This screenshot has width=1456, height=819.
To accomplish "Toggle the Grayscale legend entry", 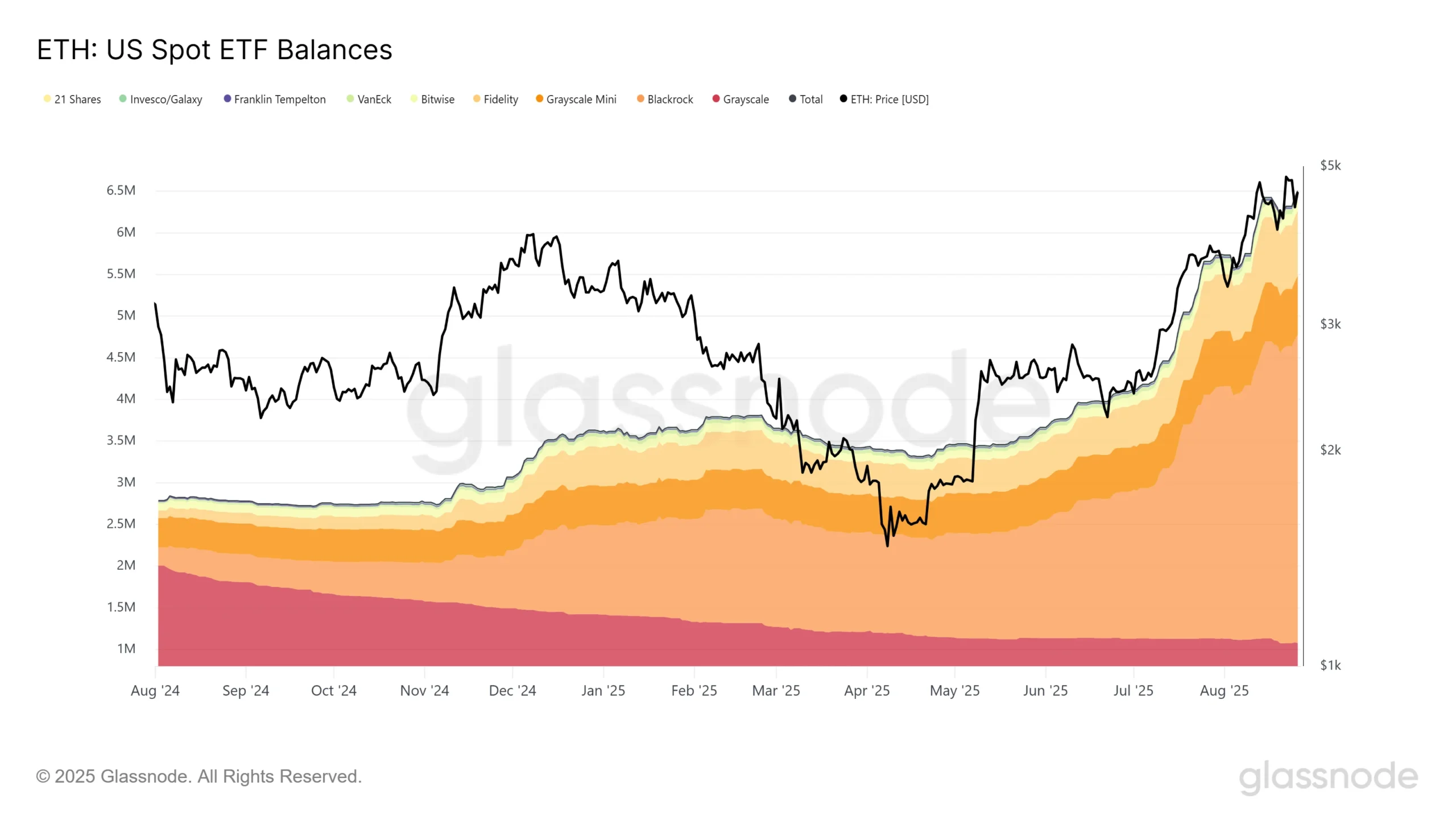I will pos(741,99).
